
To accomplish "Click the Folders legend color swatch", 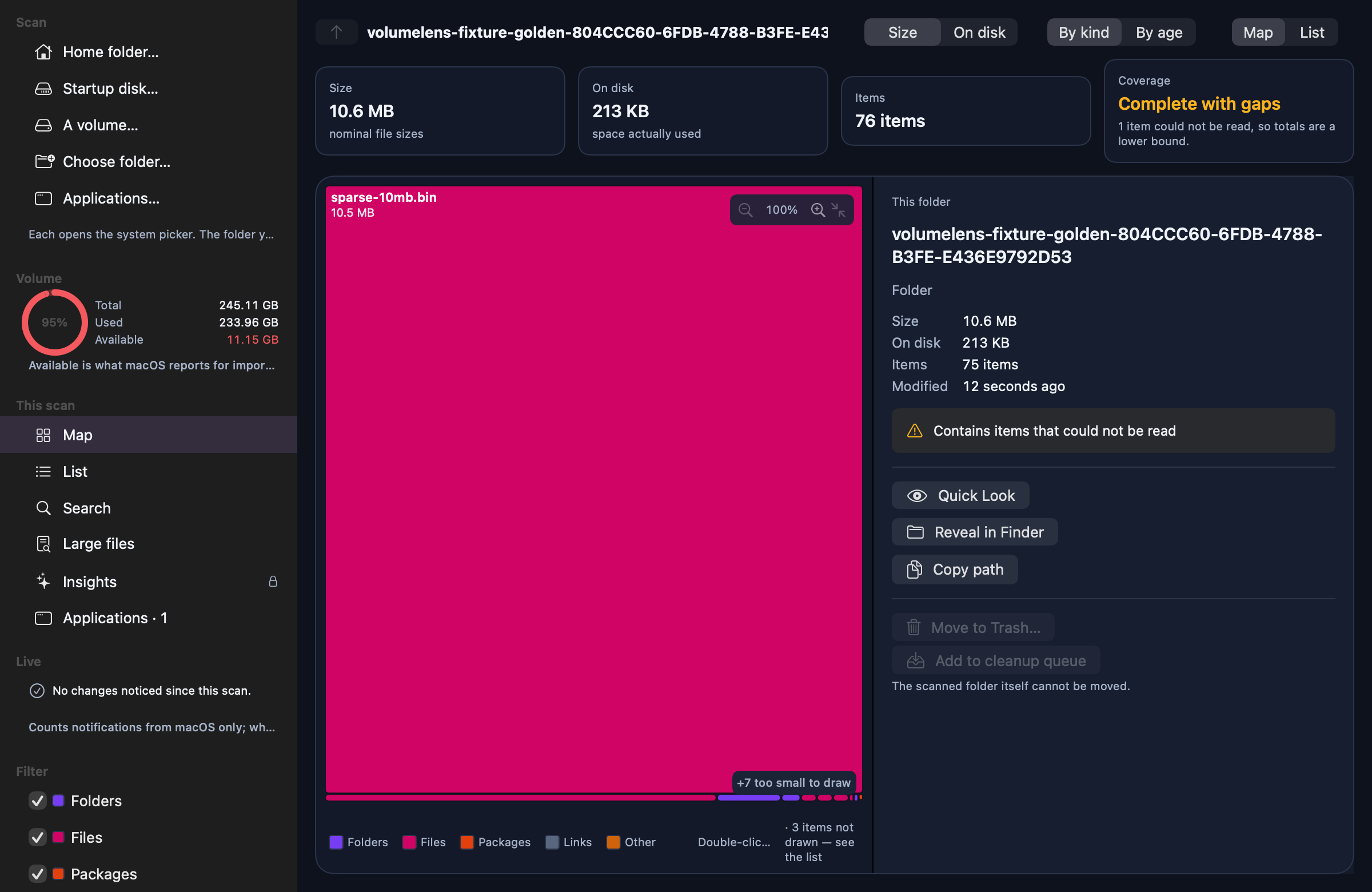I will (x=336, y=842).
